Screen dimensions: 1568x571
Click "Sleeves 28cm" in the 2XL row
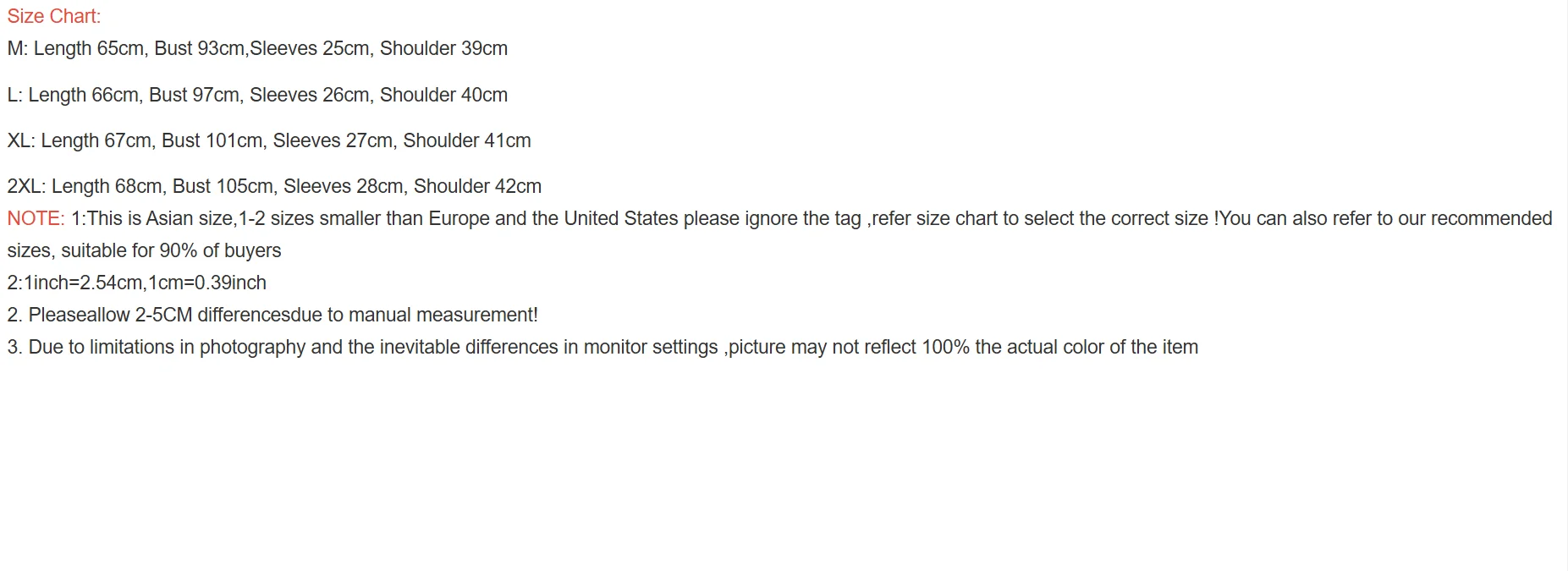pyautogui.click(x=343, y=186)
